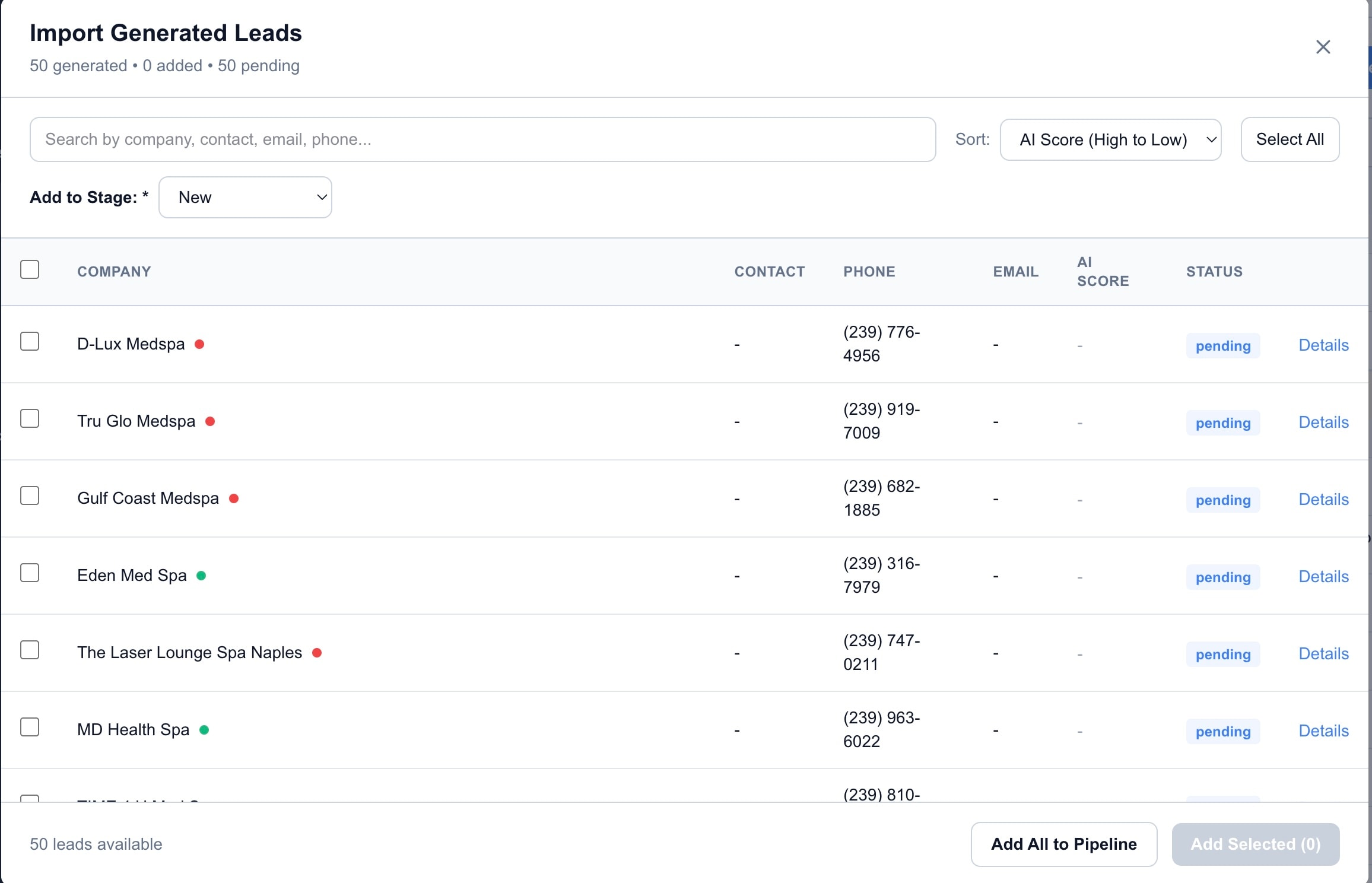1372x883 pixels.
Task: Click the pending badge on Eden Med Spa row
Action: [x=1222, y=577]
